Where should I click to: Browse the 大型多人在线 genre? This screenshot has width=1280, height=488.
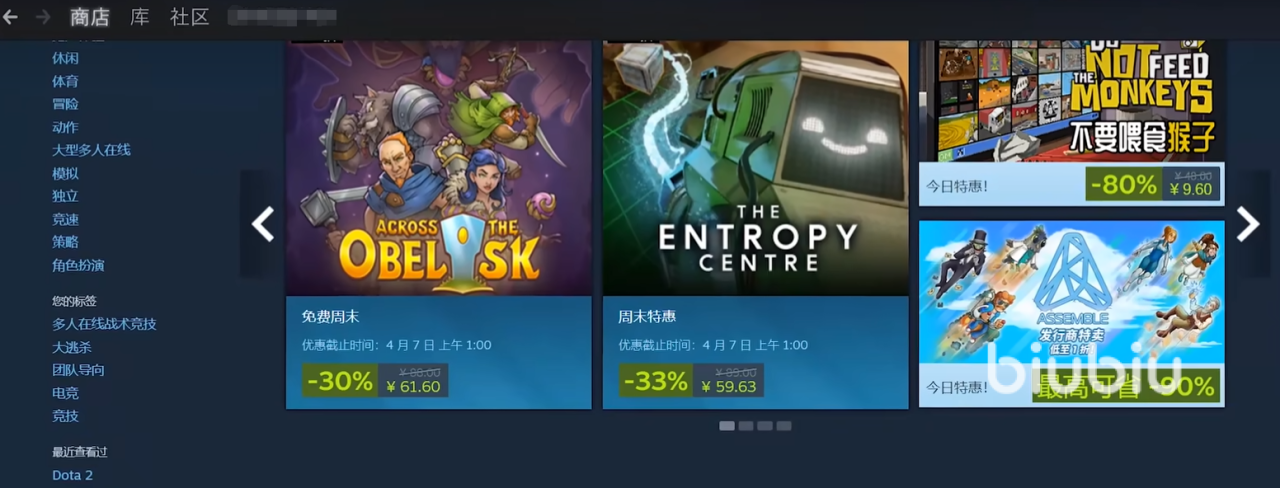91,150
